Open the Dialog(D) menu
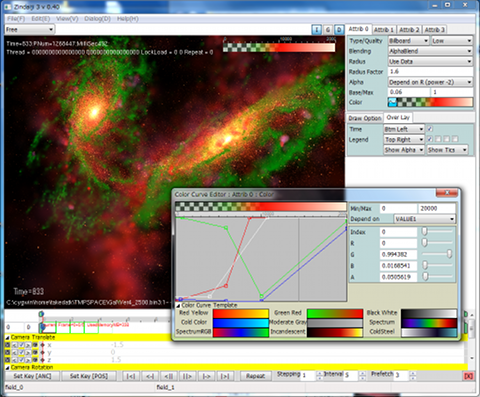The image size is (480, 397). [x=97, y=19]
